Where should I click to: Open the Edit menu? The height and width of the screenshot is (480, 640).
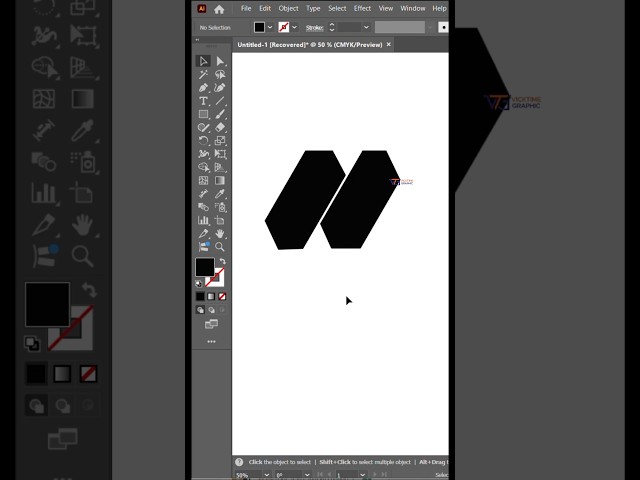tap(265, 9)
